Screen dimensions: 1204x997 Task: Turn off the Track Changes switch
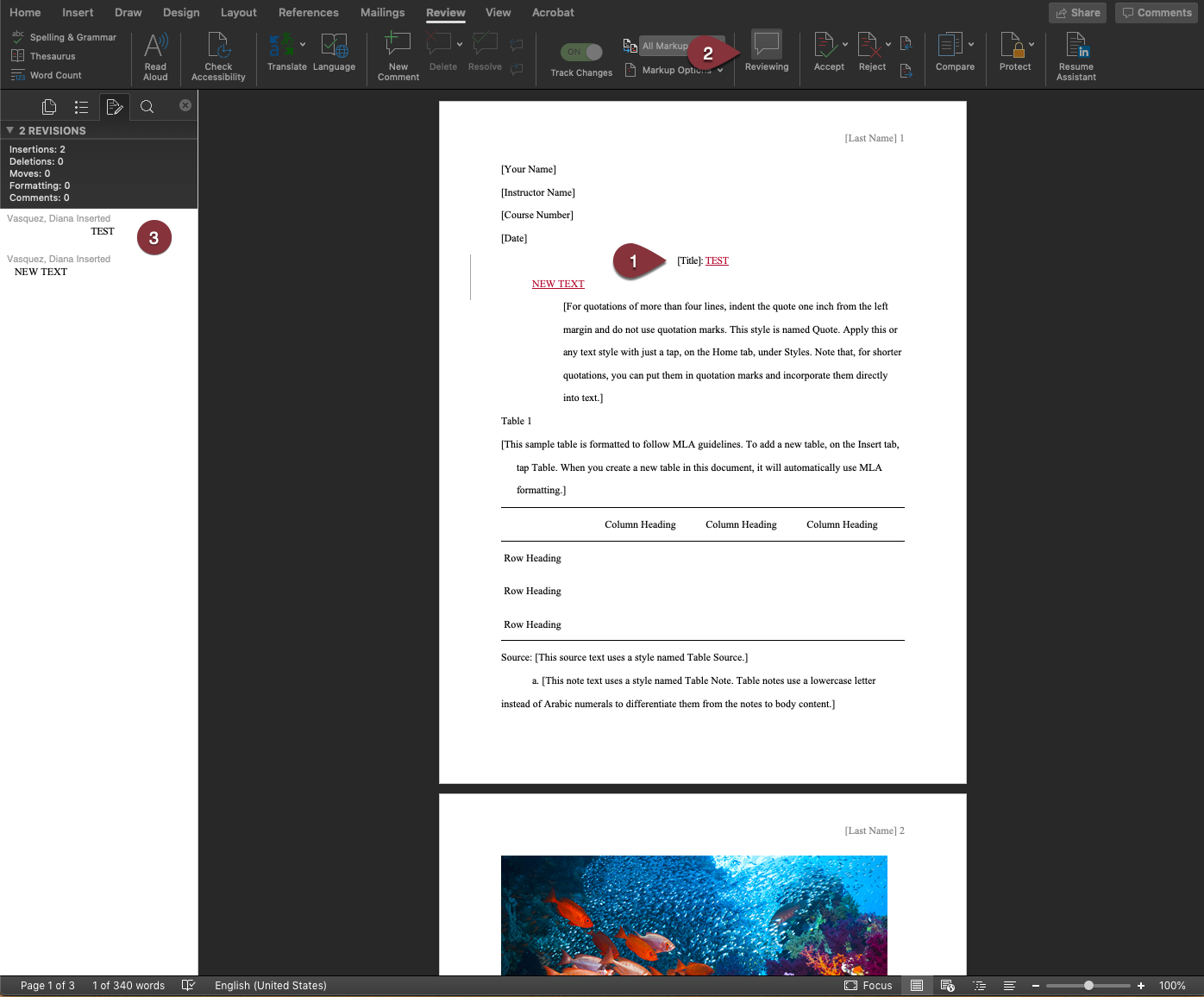[x=581, y=52]
